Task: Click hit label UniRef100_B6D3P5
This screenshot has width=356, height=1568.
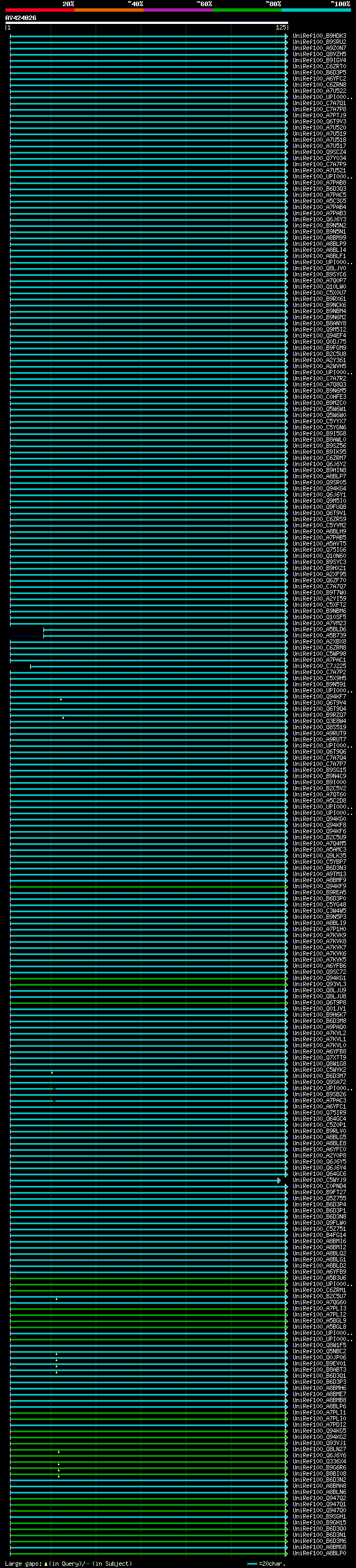Action: pyautogui.click(x=319, y=72)
